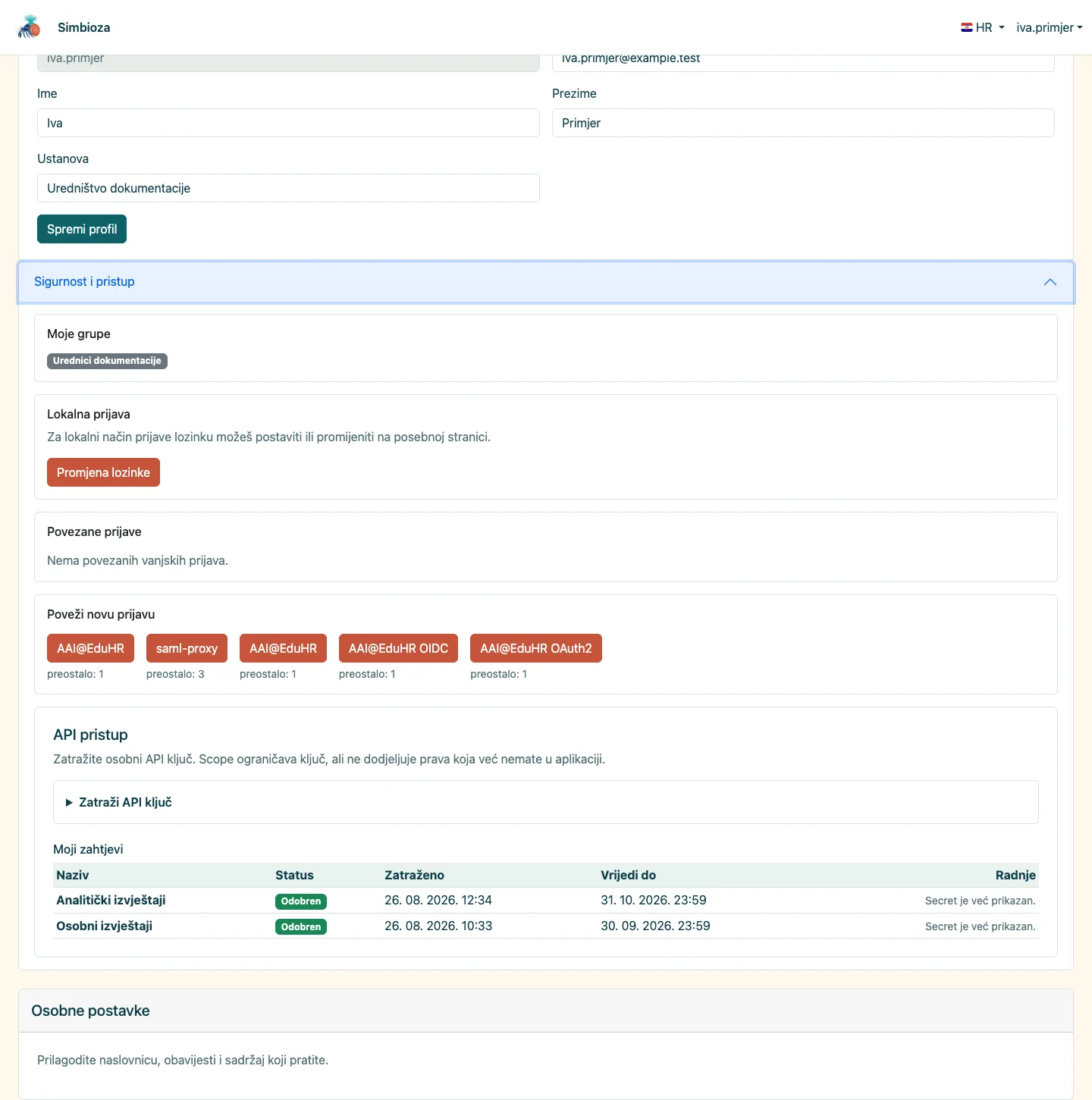Click the first AAI@EduHR login button
This screenshot has width=1092, height=1100.
tap(90, 648)
